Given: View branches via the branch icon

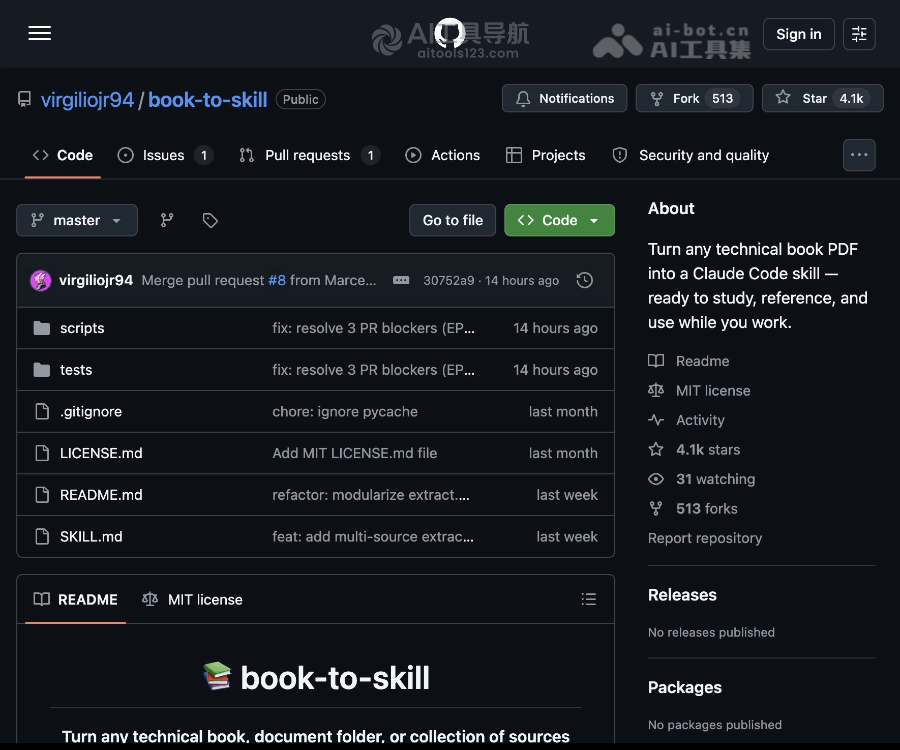Looking at the screenshot, I should click(166, 220).
